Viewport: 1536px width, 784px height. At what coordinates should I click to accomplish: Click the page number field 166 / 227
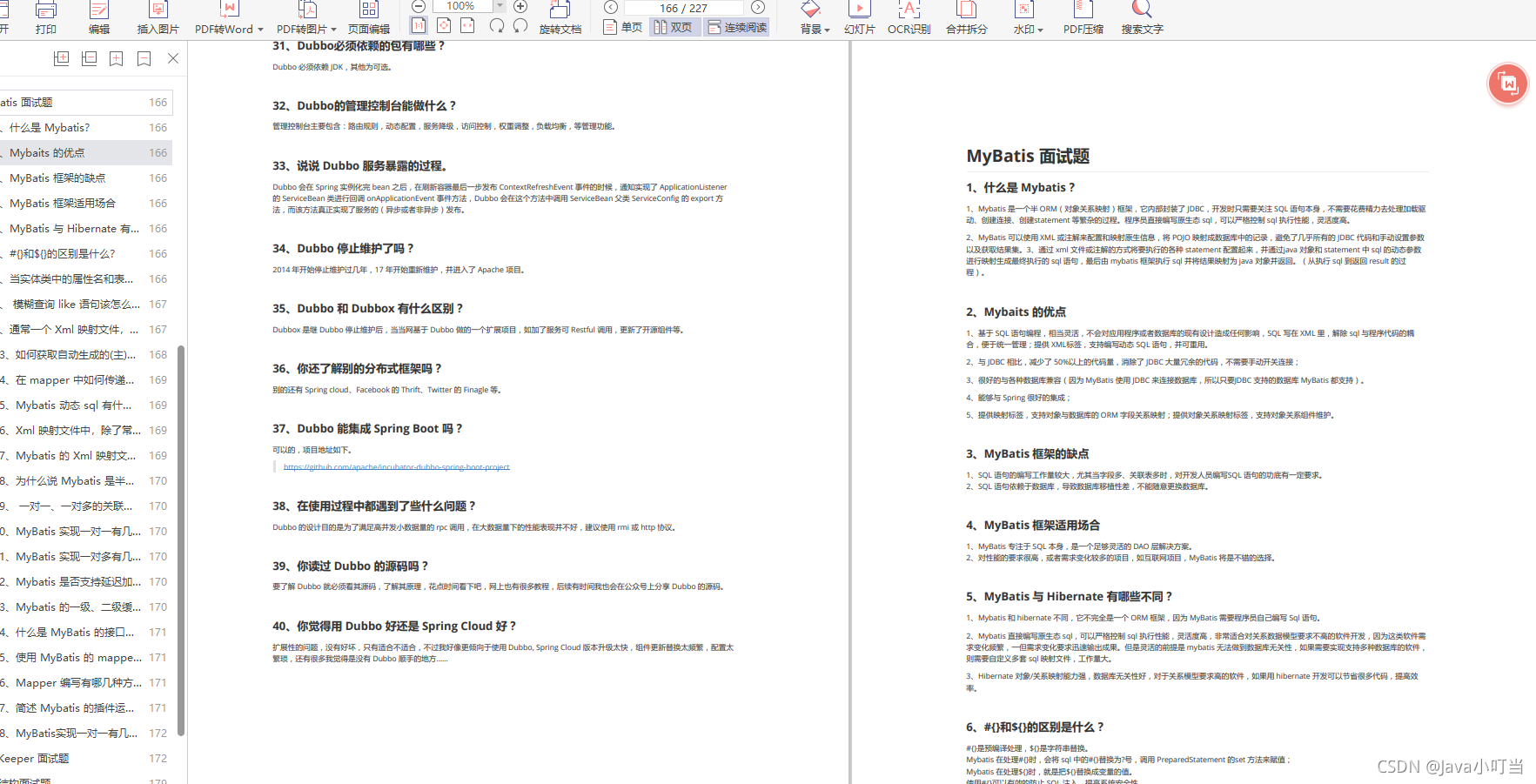point(684,8)
